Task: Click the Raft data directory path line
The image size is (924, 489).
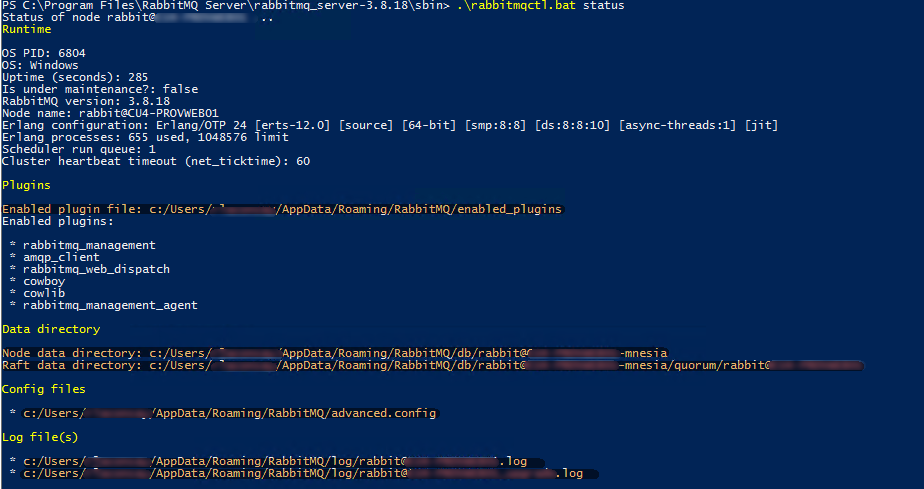Action: click(x=430, y=365)
